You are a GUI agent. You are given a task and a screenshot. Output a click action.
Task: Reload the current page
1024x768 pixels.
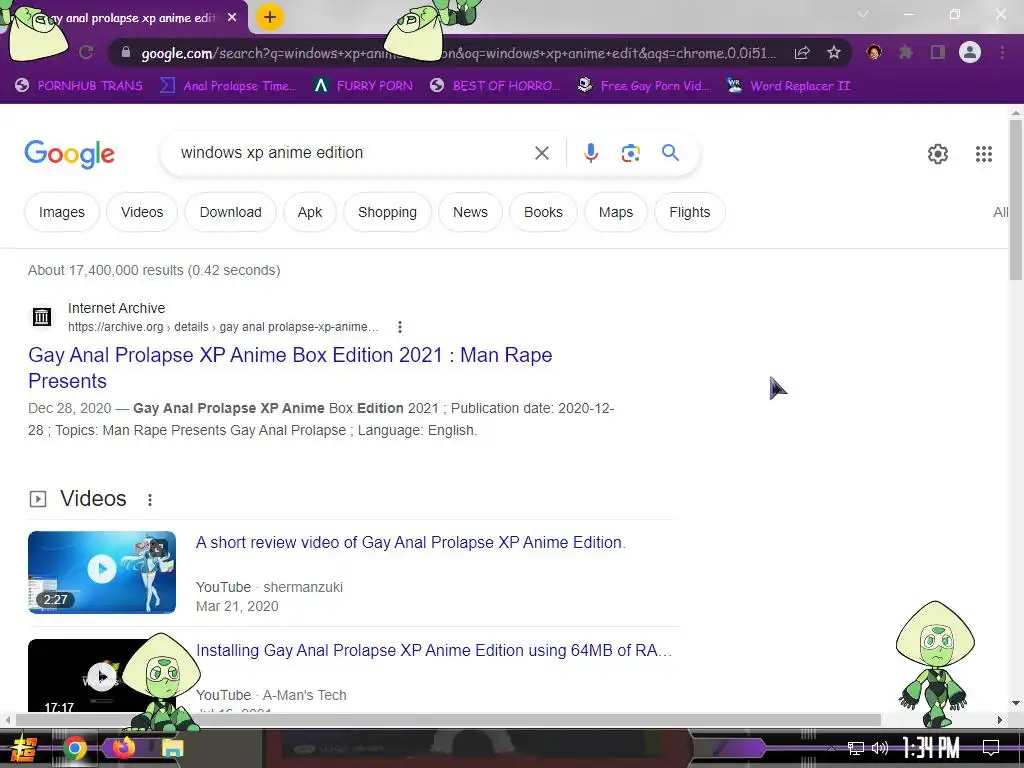pos(86,52)
